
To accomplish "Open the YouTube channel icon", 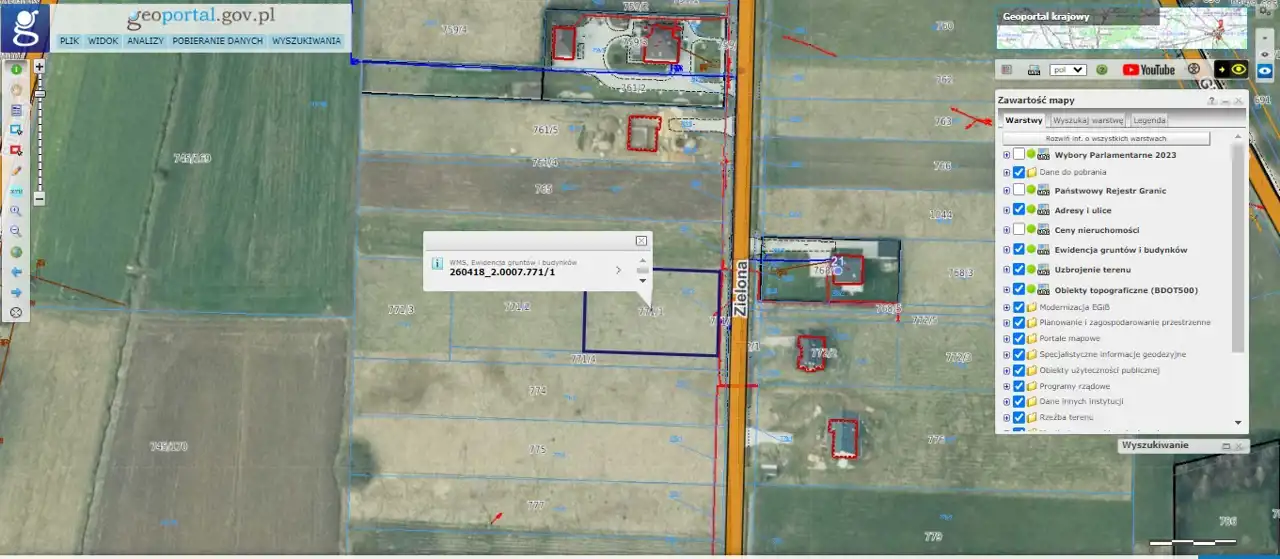I will (x=1148, y=70).
